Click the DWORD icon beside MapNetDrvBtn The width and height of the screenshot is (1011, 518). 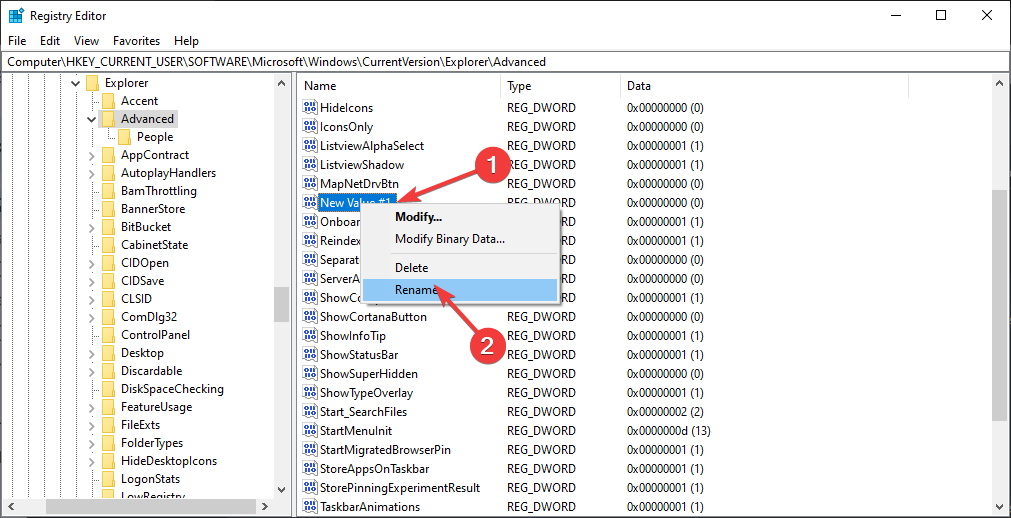[x=309, y=184]
